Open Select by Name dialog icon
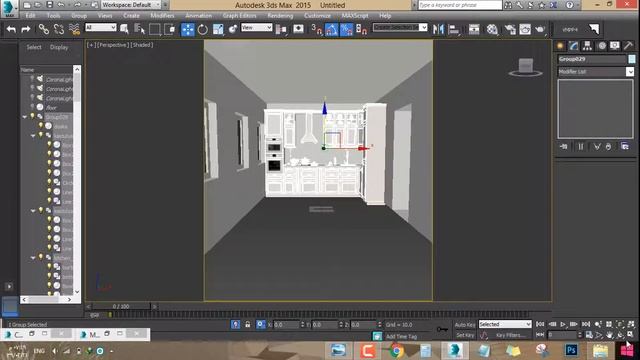The image size is (640, 360). [139, 29]
